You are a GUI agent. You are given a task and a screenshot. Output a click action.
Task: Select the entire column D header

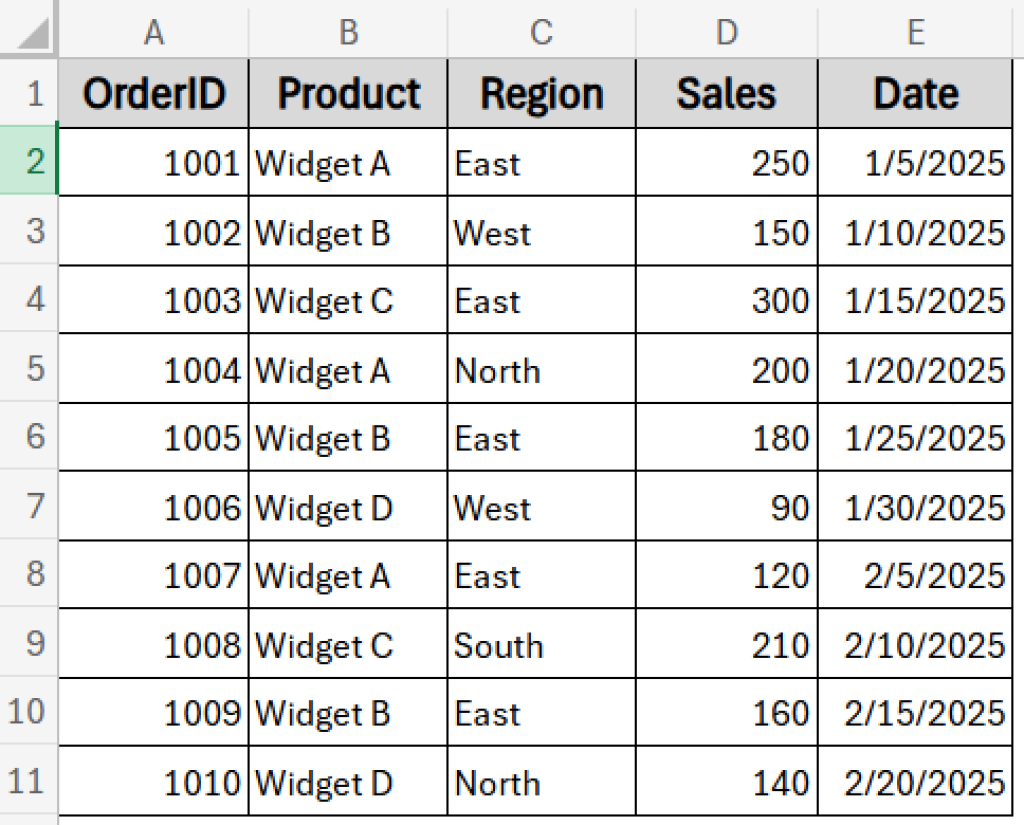[726, 31]
